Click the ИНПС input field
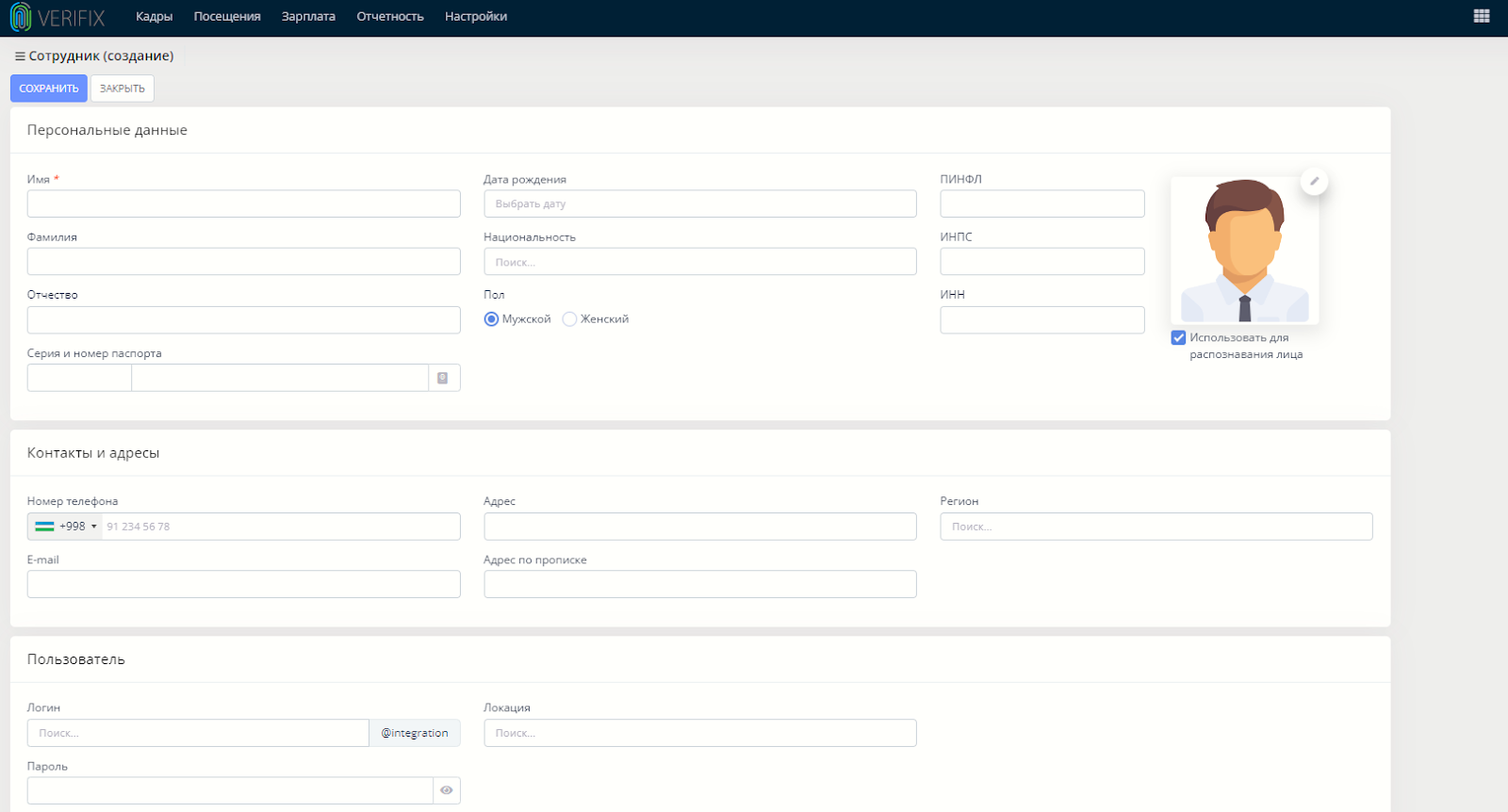Image resolution: width=1508 pixels, height=812 pixels. (1042, 262)
